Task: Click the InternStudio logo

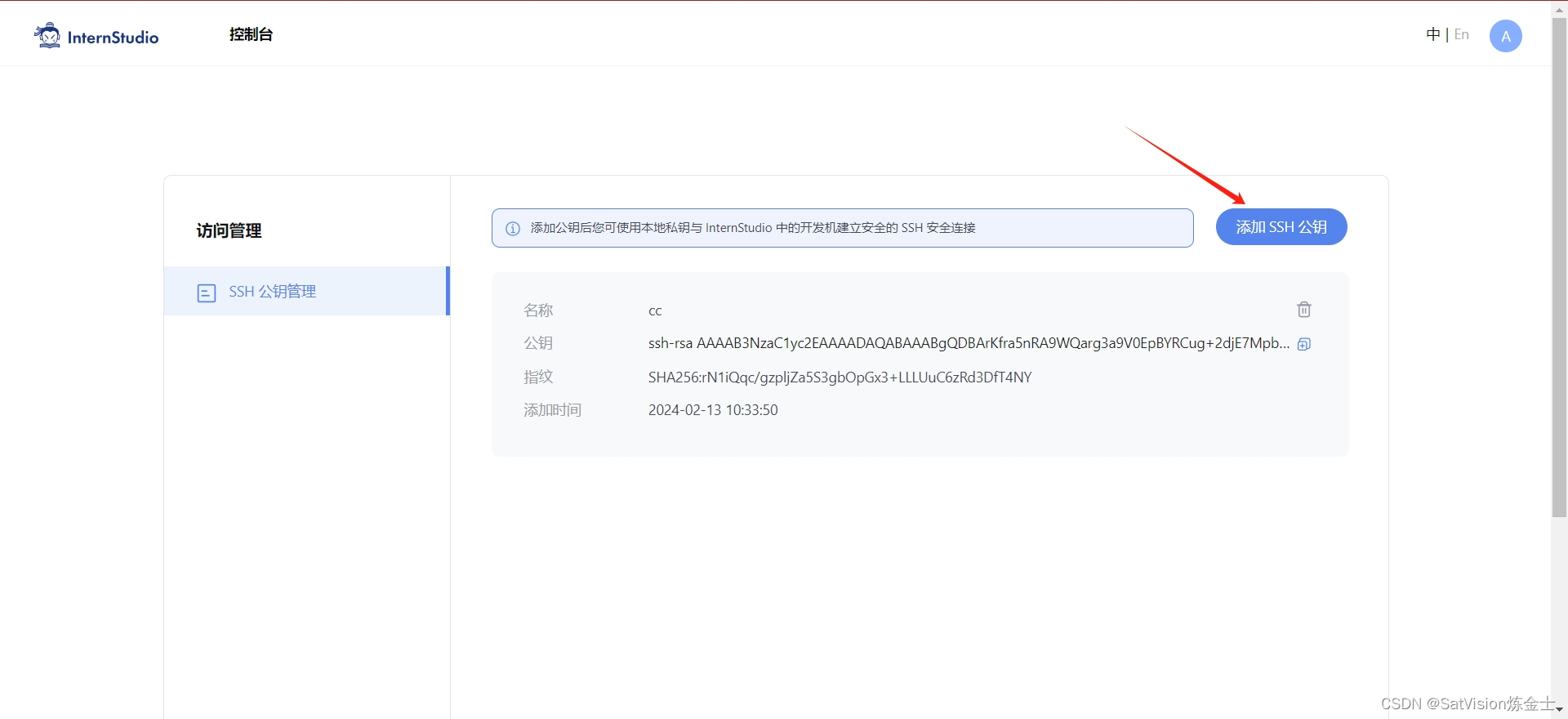Action: point(96,36)
